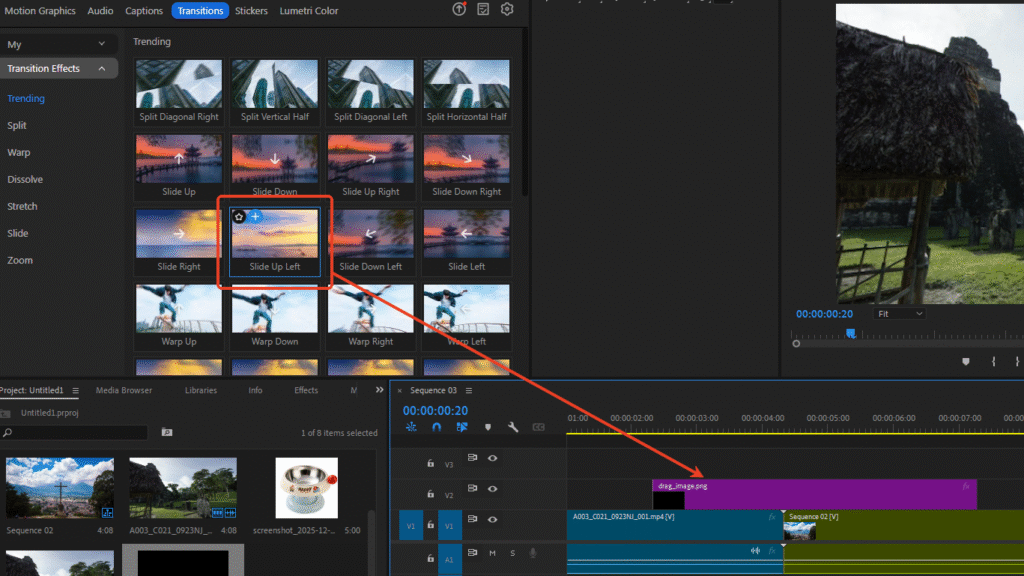
Task: Click the settings gear icon in plugin header
Action: (507, 10)
